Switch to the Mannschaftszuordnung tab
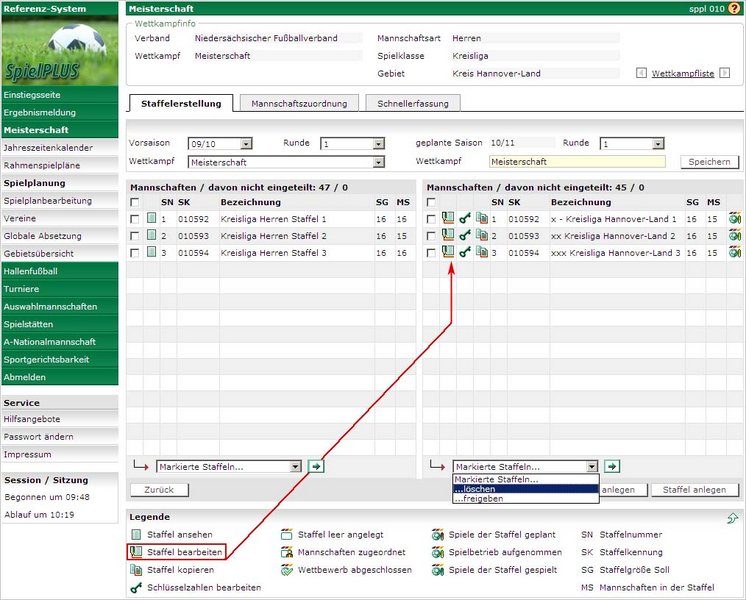The width and height of the screenshot is (746, 600). coord(299,103)
